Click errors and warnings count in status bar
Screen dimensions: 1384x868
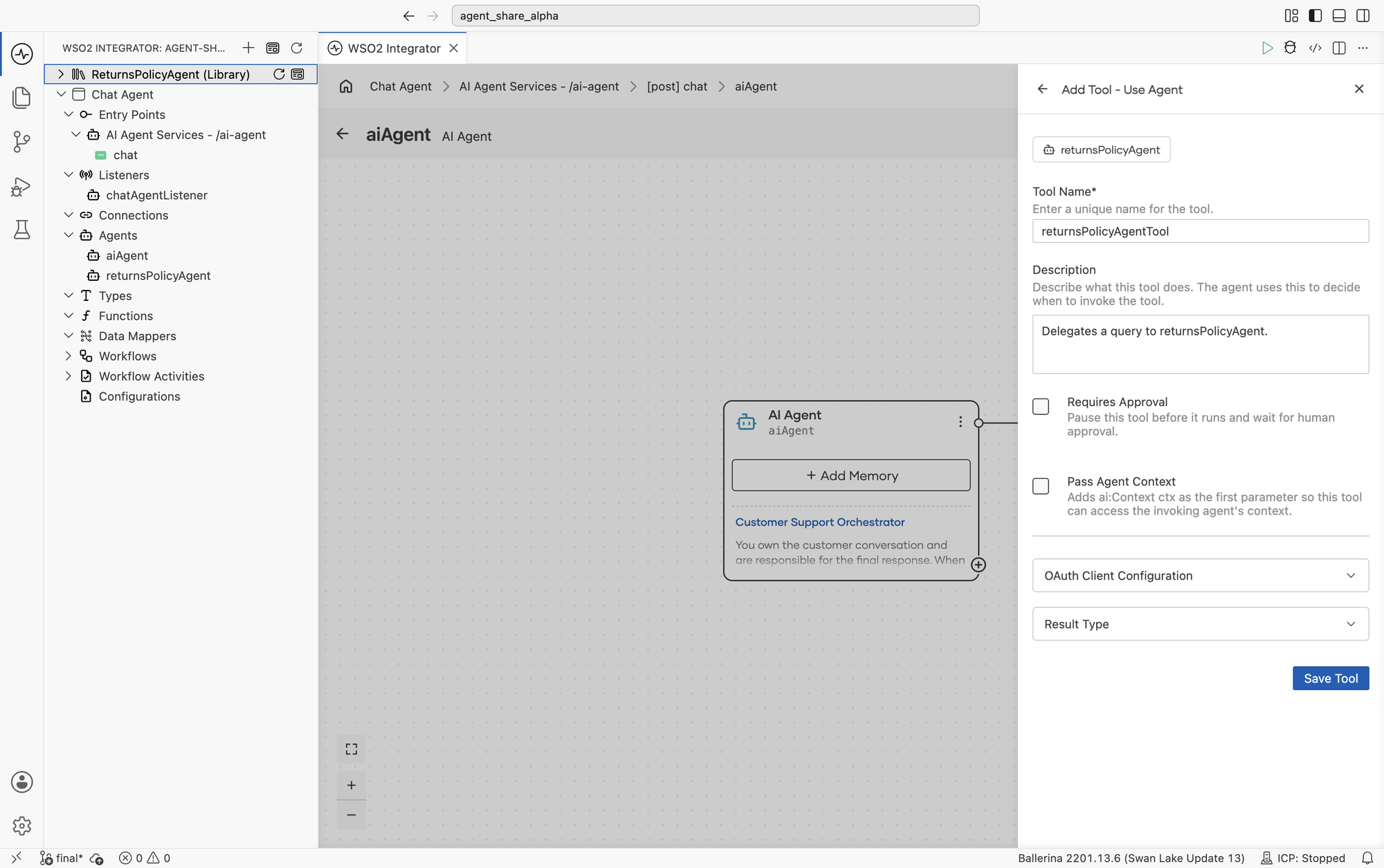145,858
